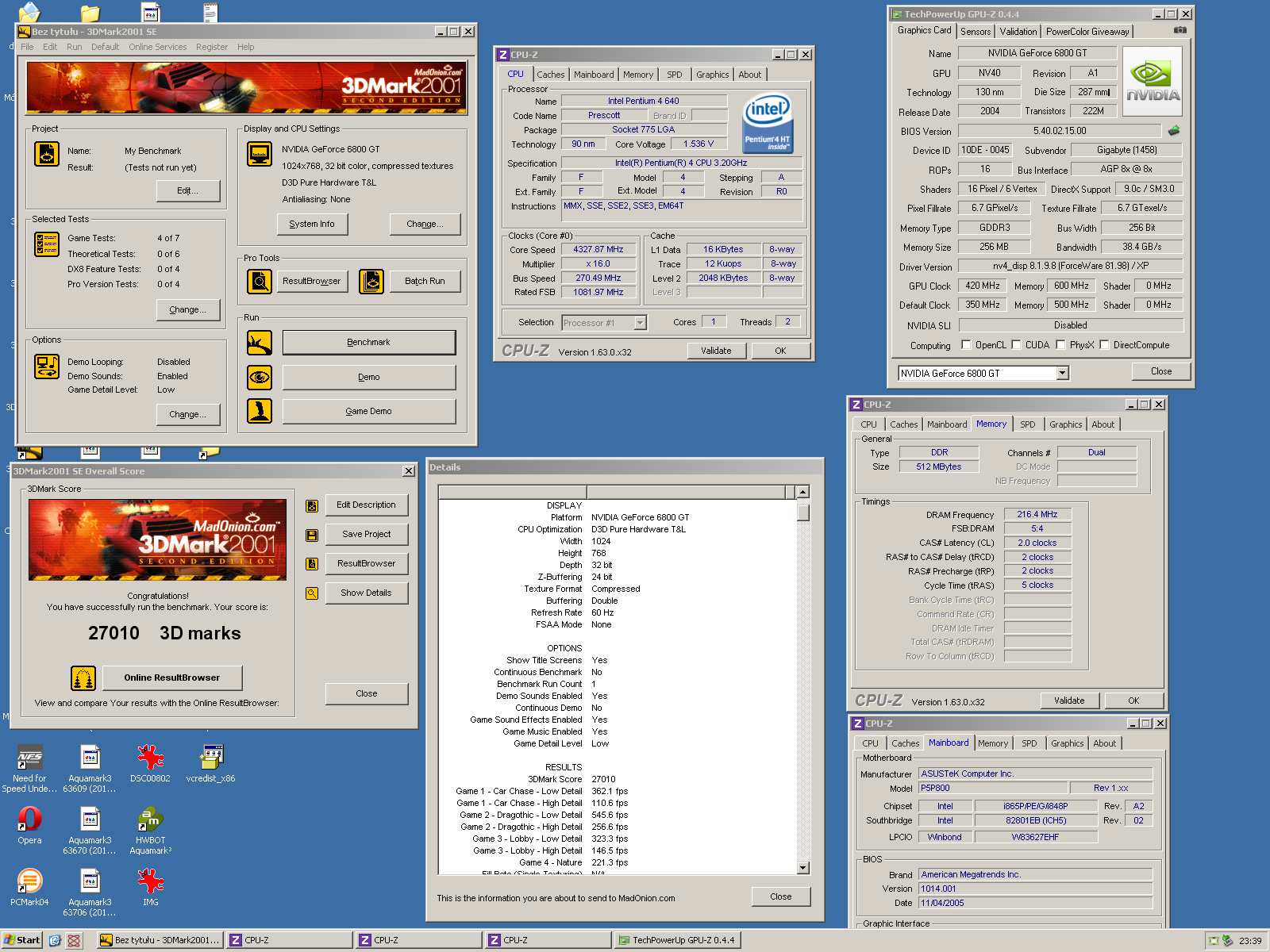Open Need for Speed Underground shortcut
This screenshot has height=952, width=1270.
click(x=30, y=768)
